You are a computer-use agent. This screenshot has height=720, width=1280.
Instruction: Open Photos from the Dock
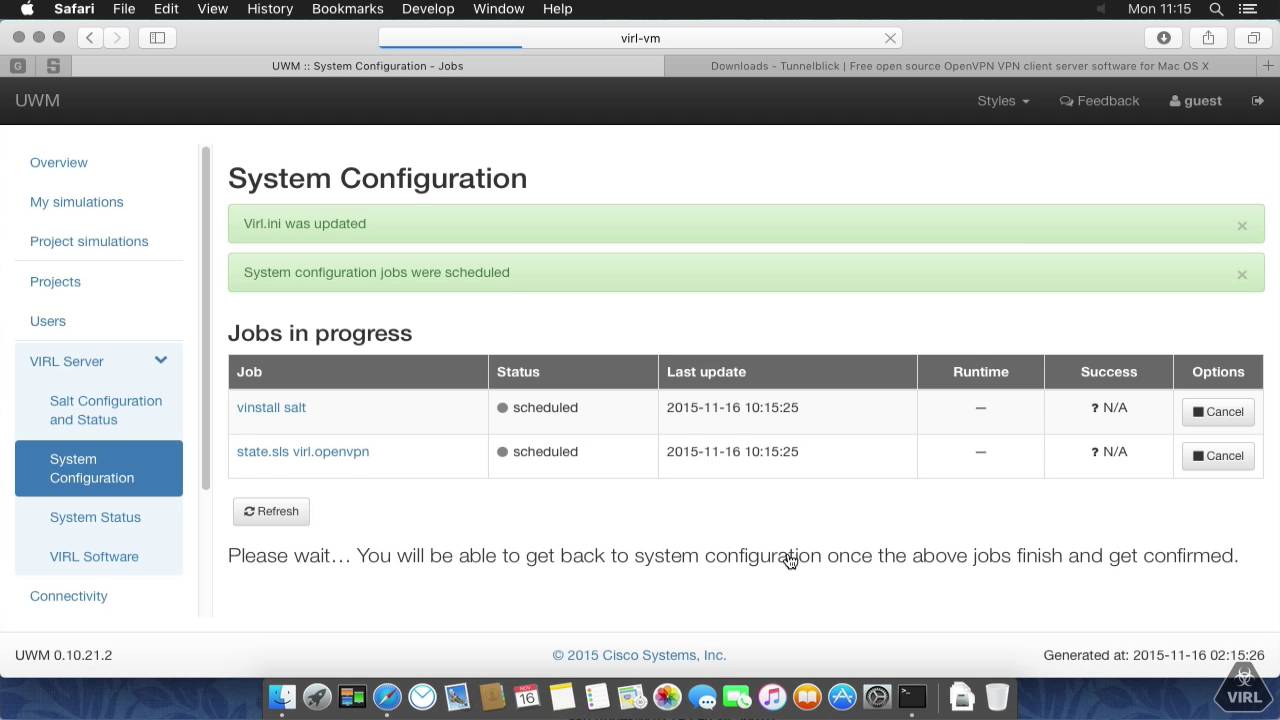click(667, 696)
